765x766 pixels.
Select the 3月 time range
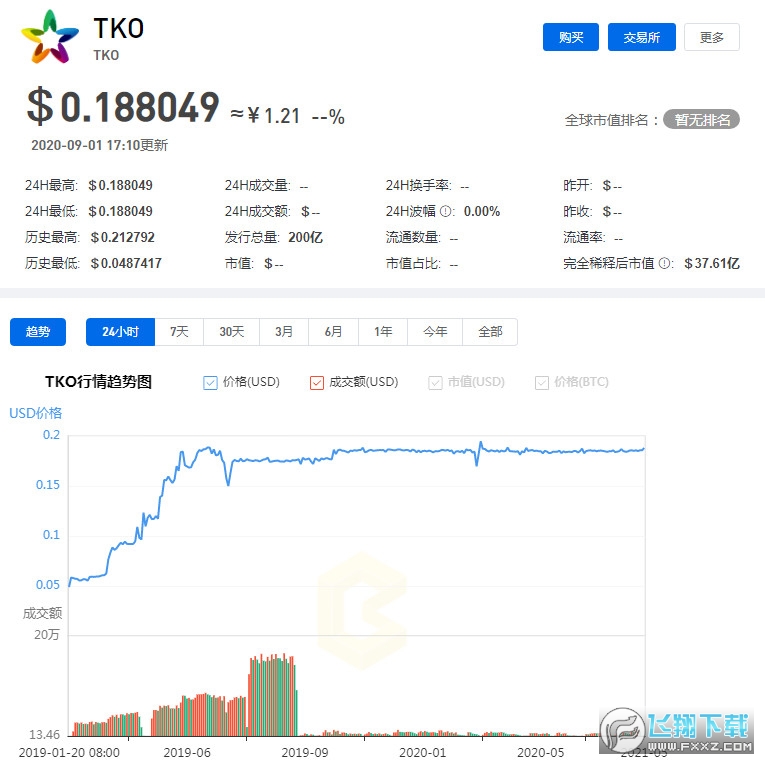[x=284, y=332]
